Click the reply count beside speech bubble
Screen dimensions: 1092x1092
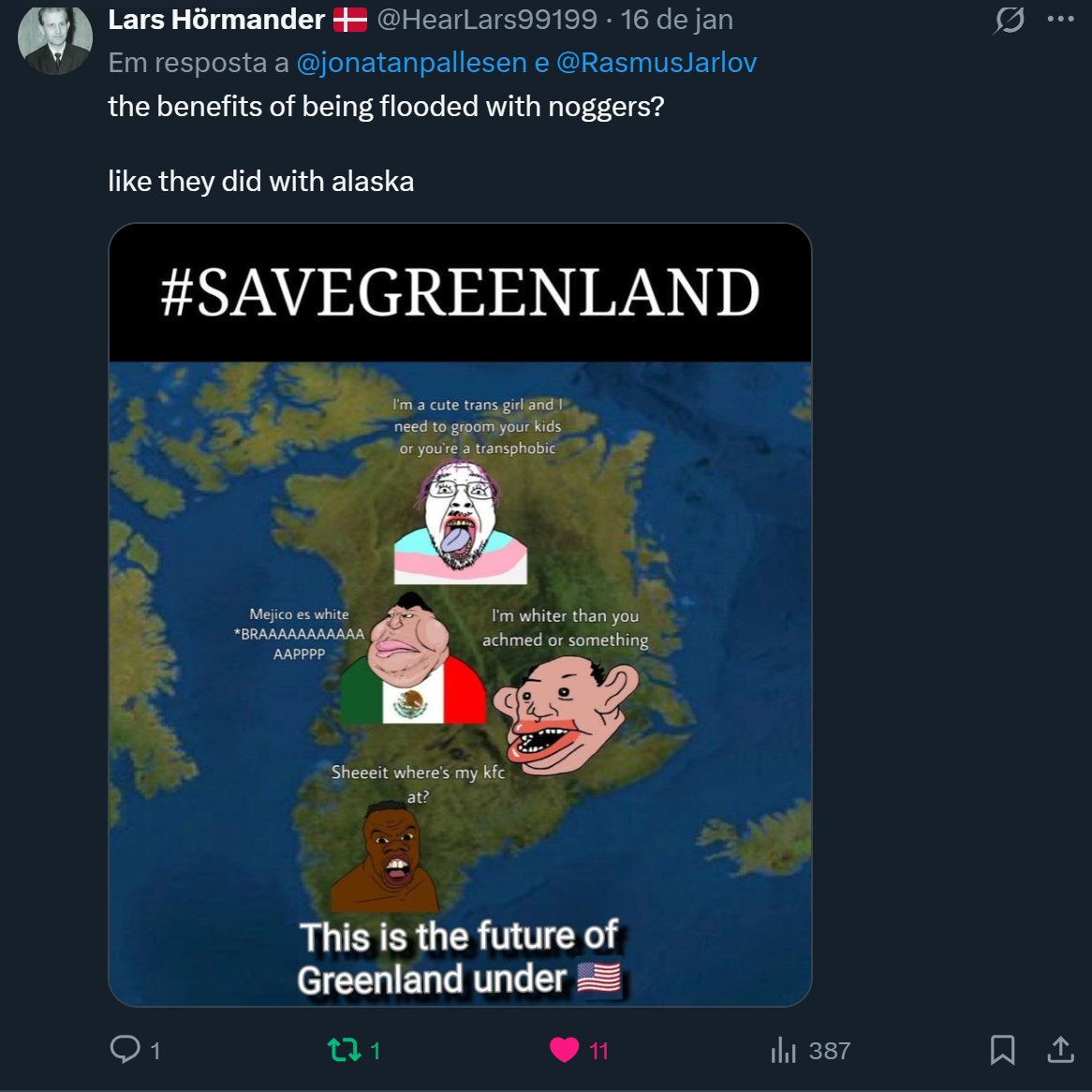[155, 1051]
